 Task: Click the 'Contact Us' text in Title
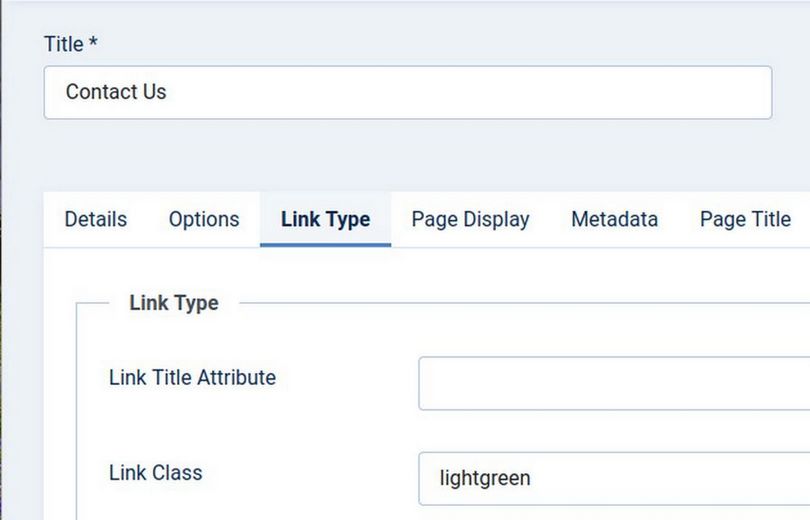(x=116, y=92)
